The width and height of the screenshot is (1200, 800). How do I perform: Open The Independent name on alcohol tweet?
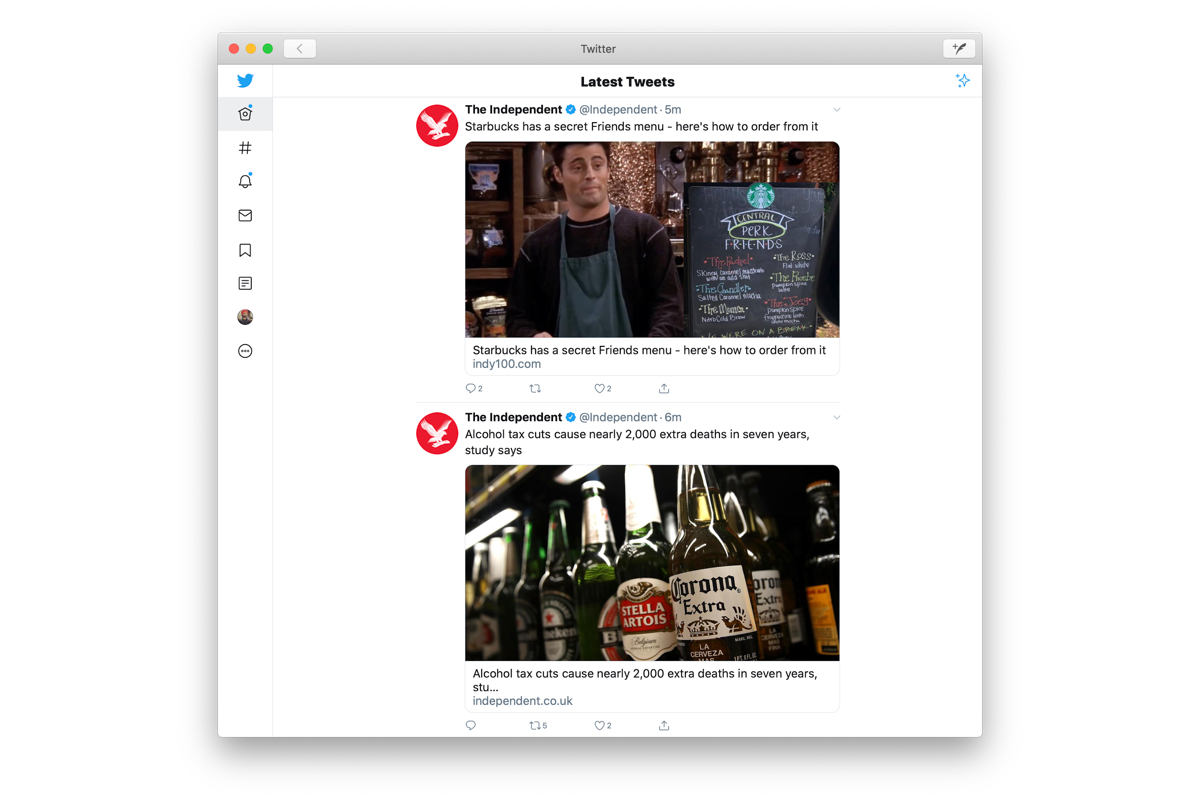tap(513, 417)
